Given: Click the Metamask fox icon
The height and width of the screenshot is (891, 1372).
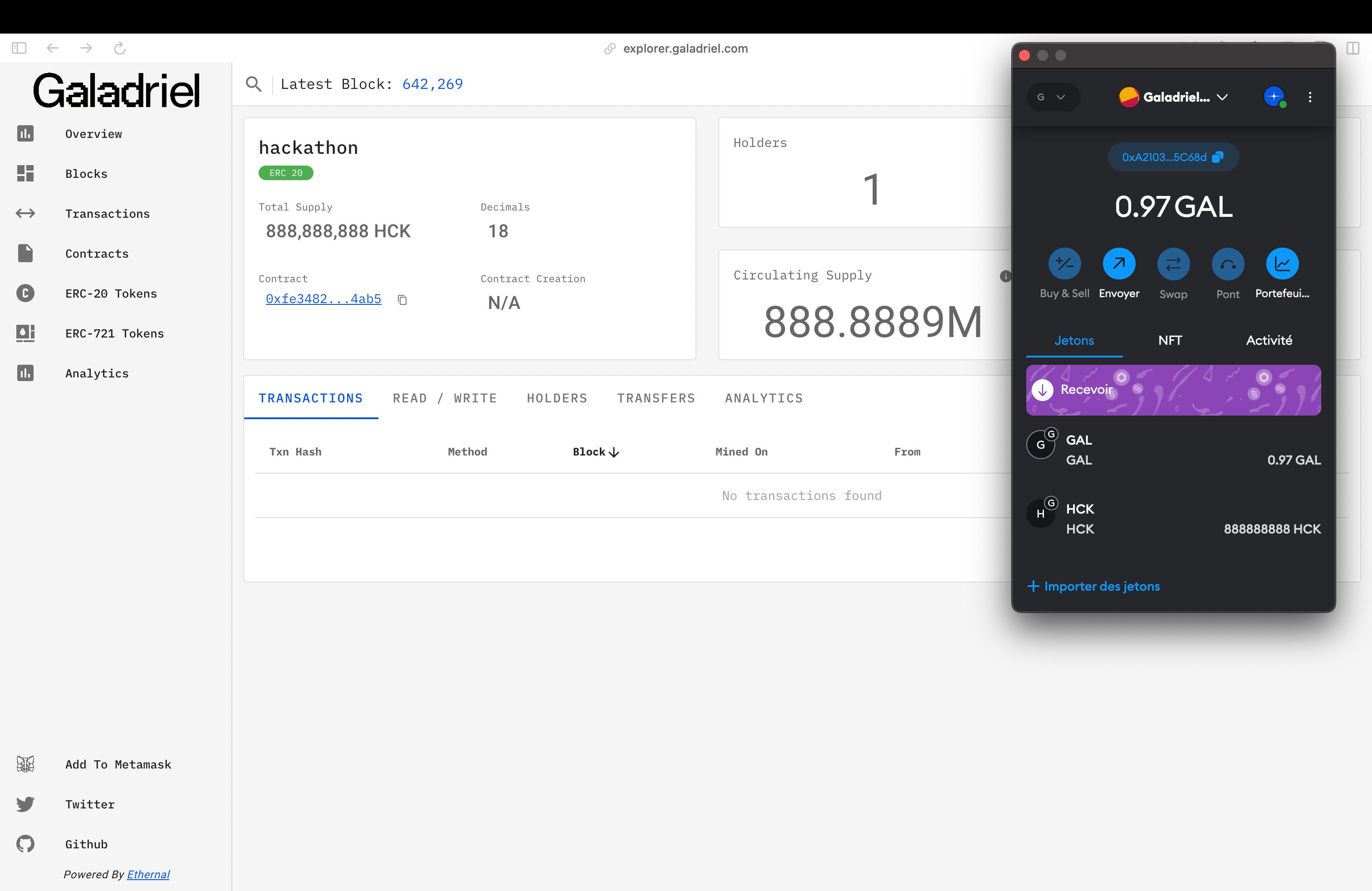Looking at the screenshot, I should 25,764.
